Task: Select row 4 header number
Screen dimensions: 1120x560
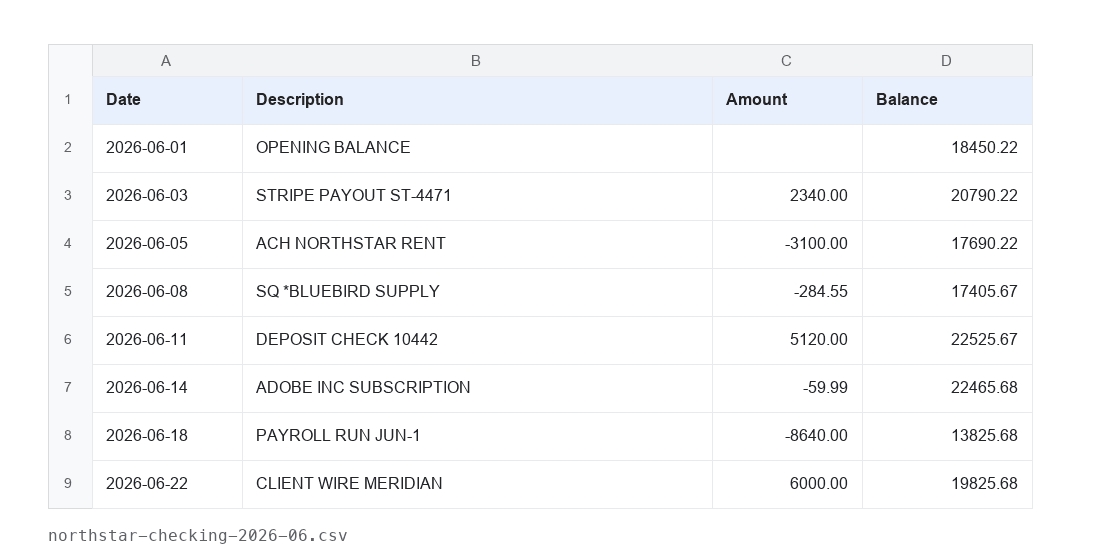Action: pyautogui.click(x=70, y=244)
